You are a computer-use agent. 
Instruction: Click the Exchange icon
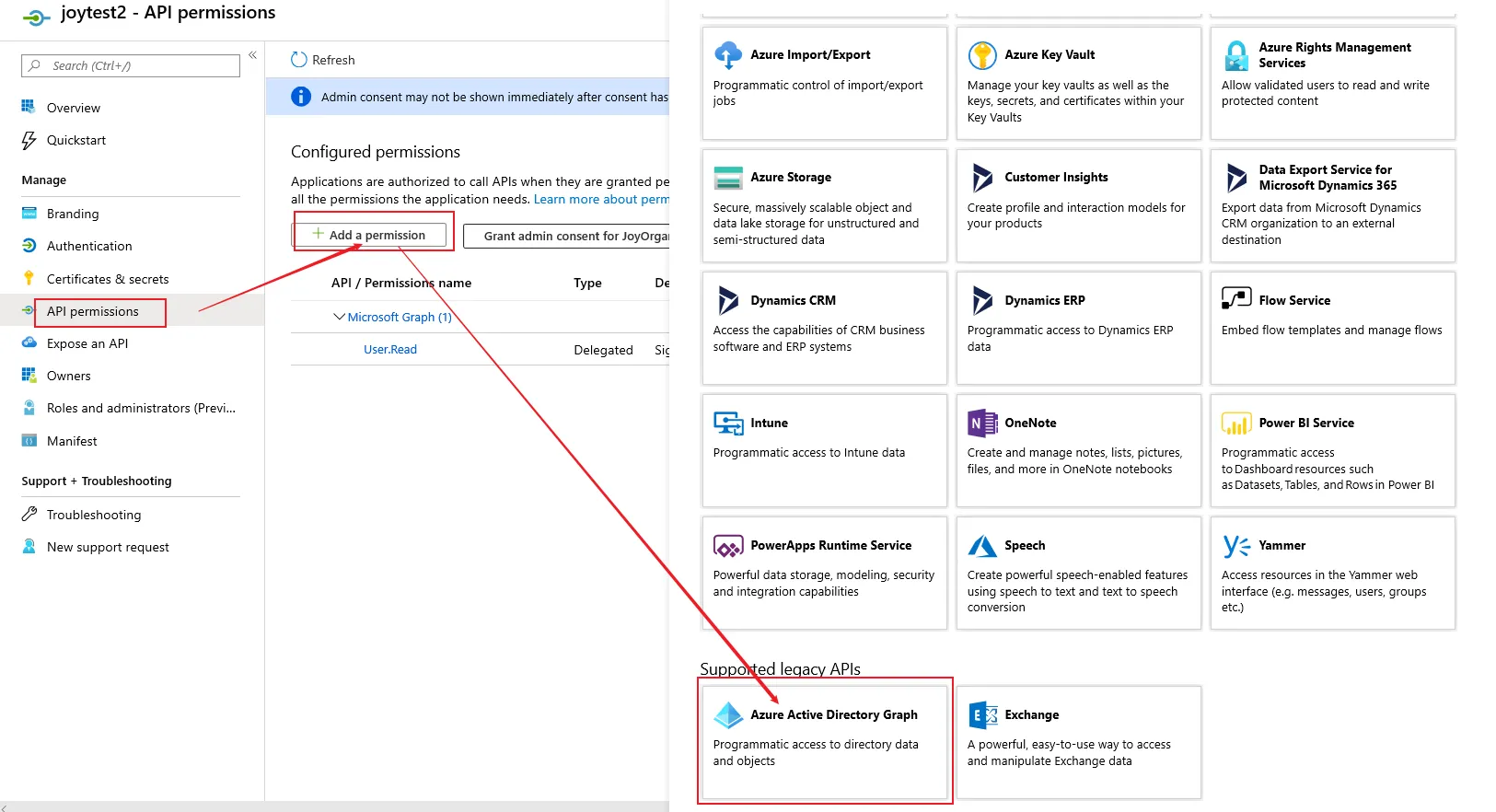click(x=982, y=715)
